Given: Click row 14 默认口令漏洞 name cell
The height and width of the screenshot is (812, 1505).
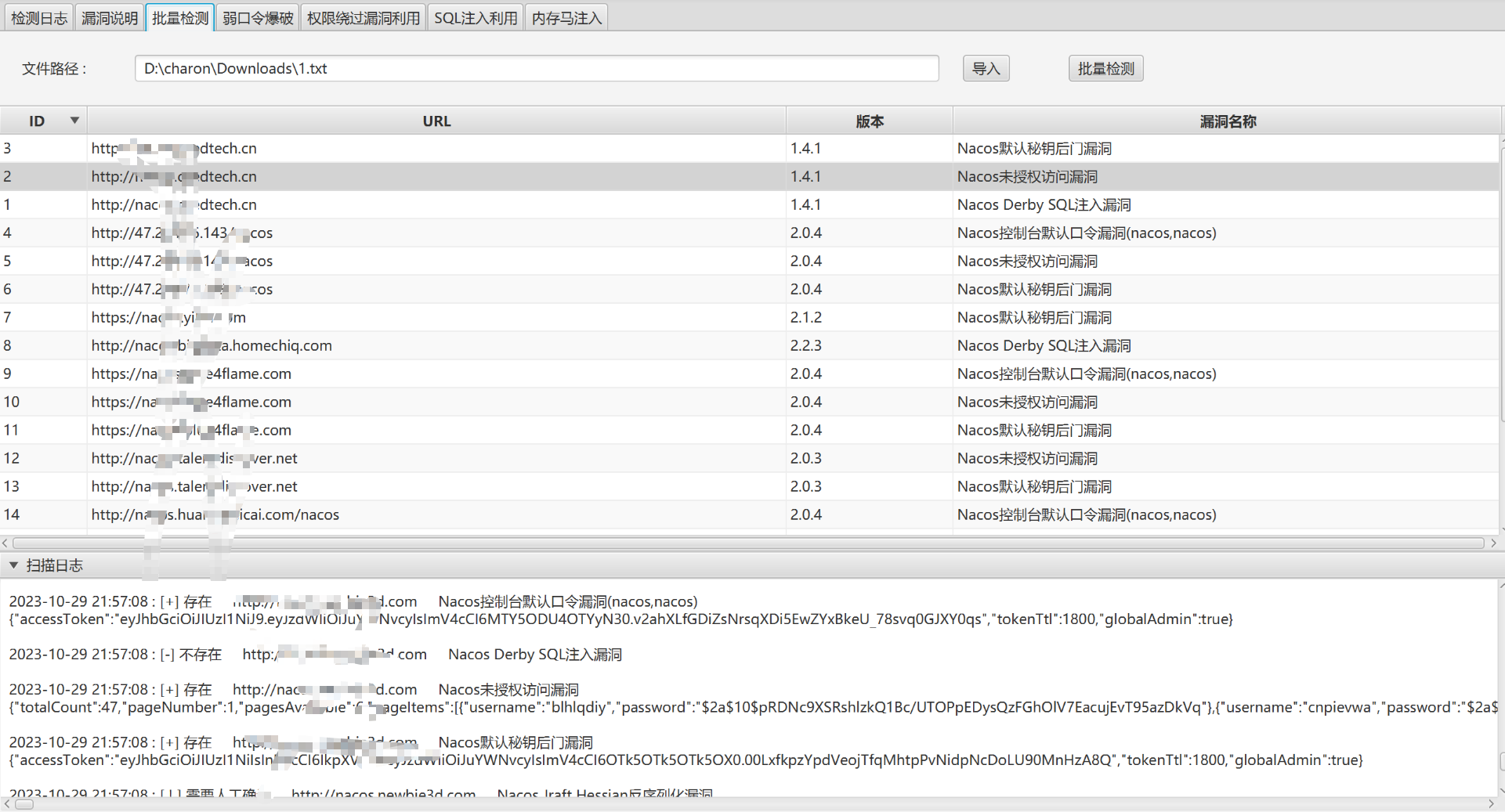Looking at the screenshot, I should click(x=1087, y=514).
